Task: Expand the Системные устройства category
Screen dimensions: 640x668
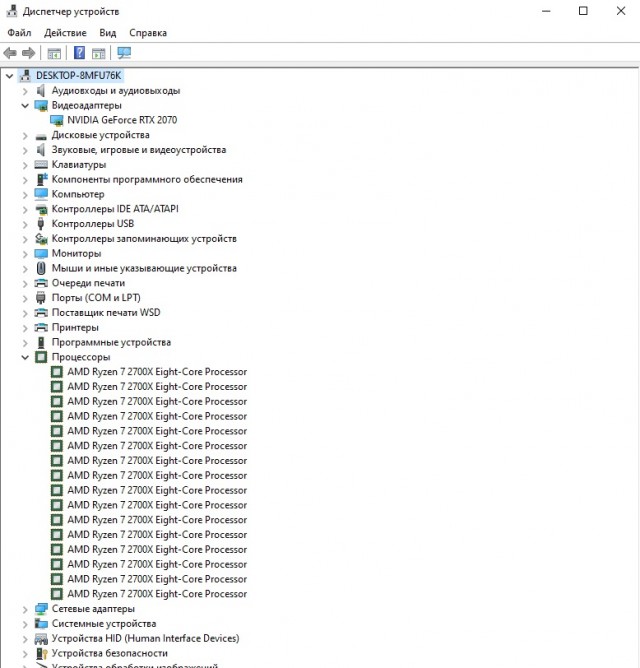Action: coord(25,624)
